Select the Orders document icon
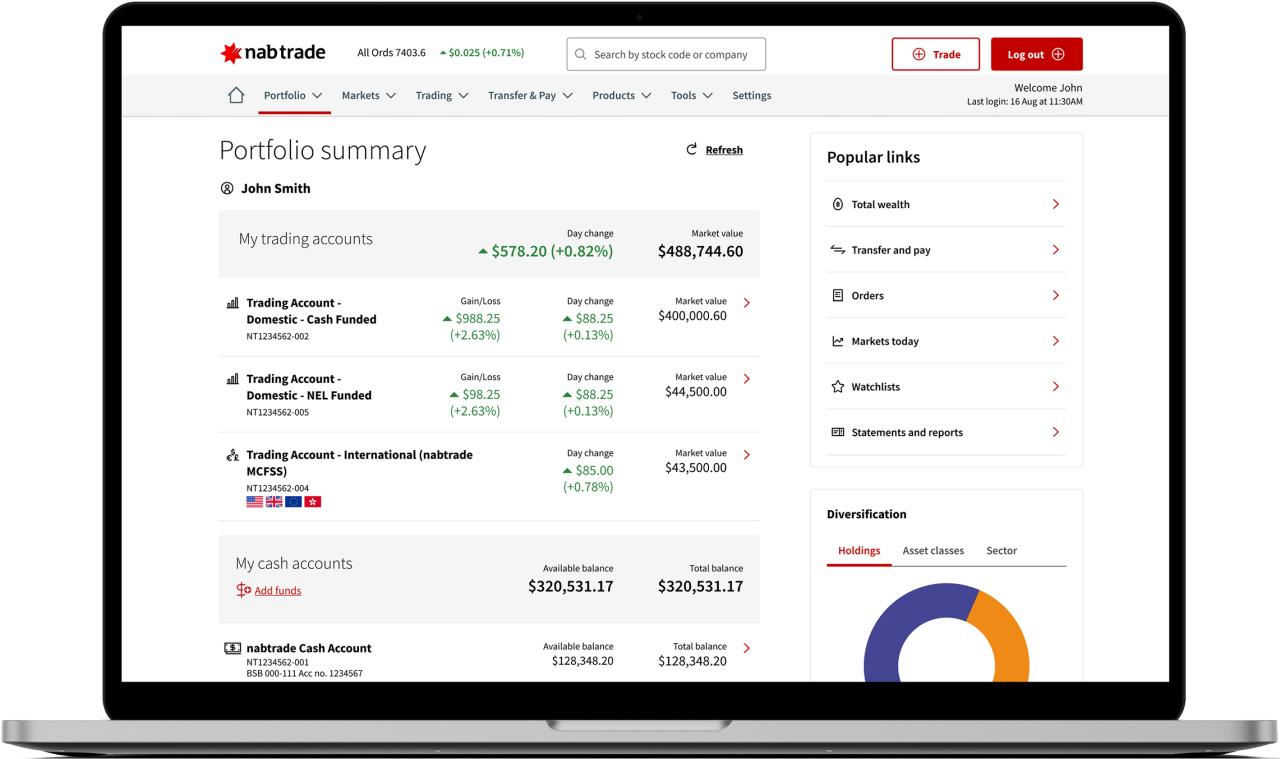 [837, 295]
